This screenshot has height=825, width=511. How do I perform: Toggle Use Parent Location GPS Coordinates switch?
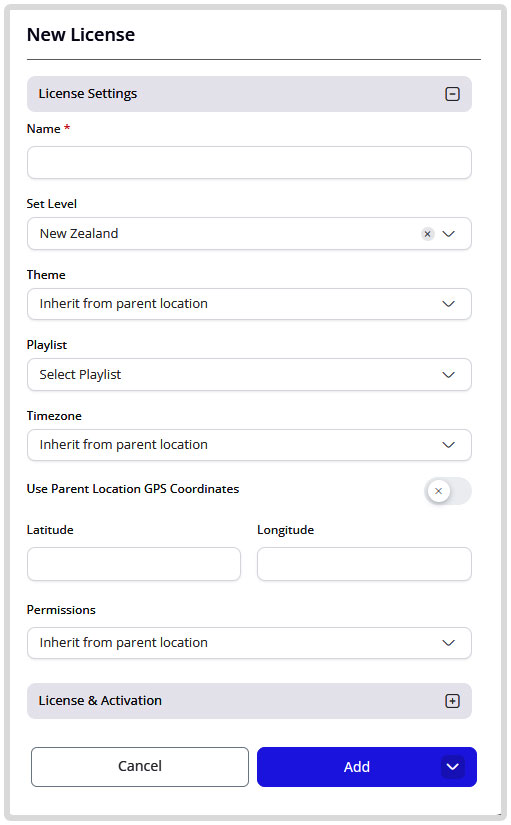[x=447, y=491]
